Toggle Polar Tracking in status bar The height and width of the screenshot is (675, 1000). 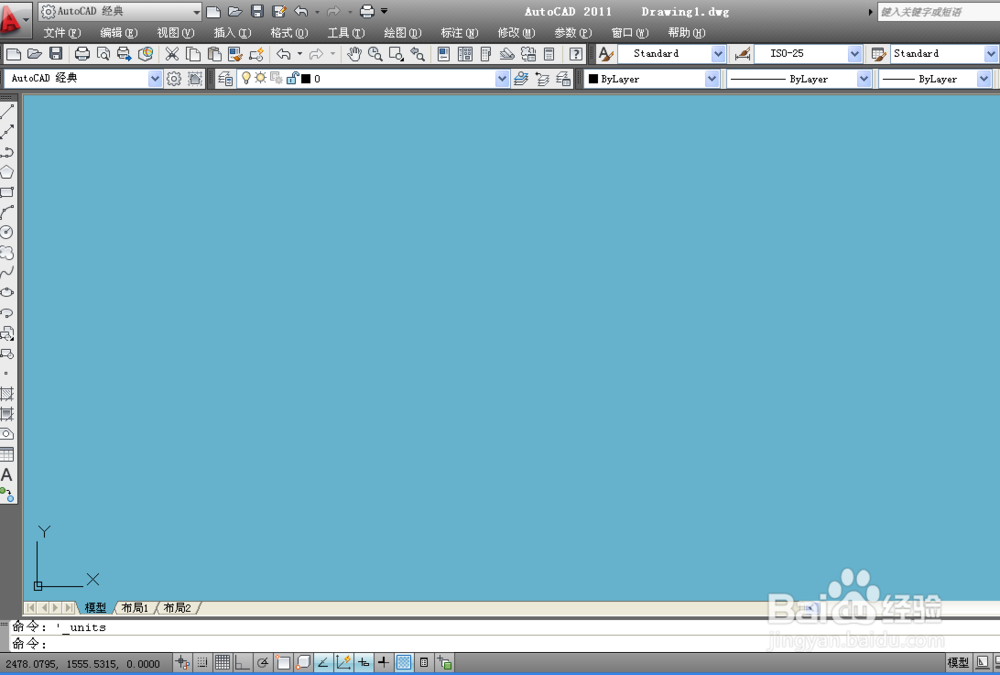262,663
